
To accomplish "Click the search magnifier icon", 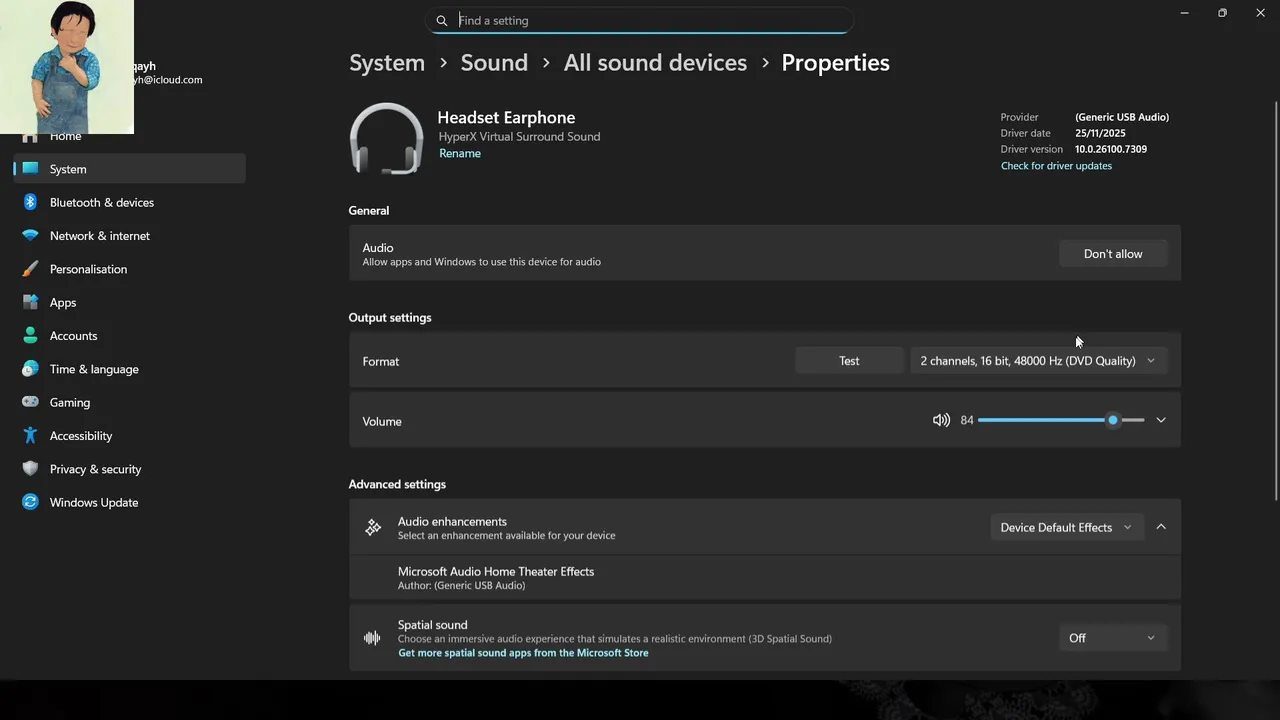I will [x=442, y=20].
